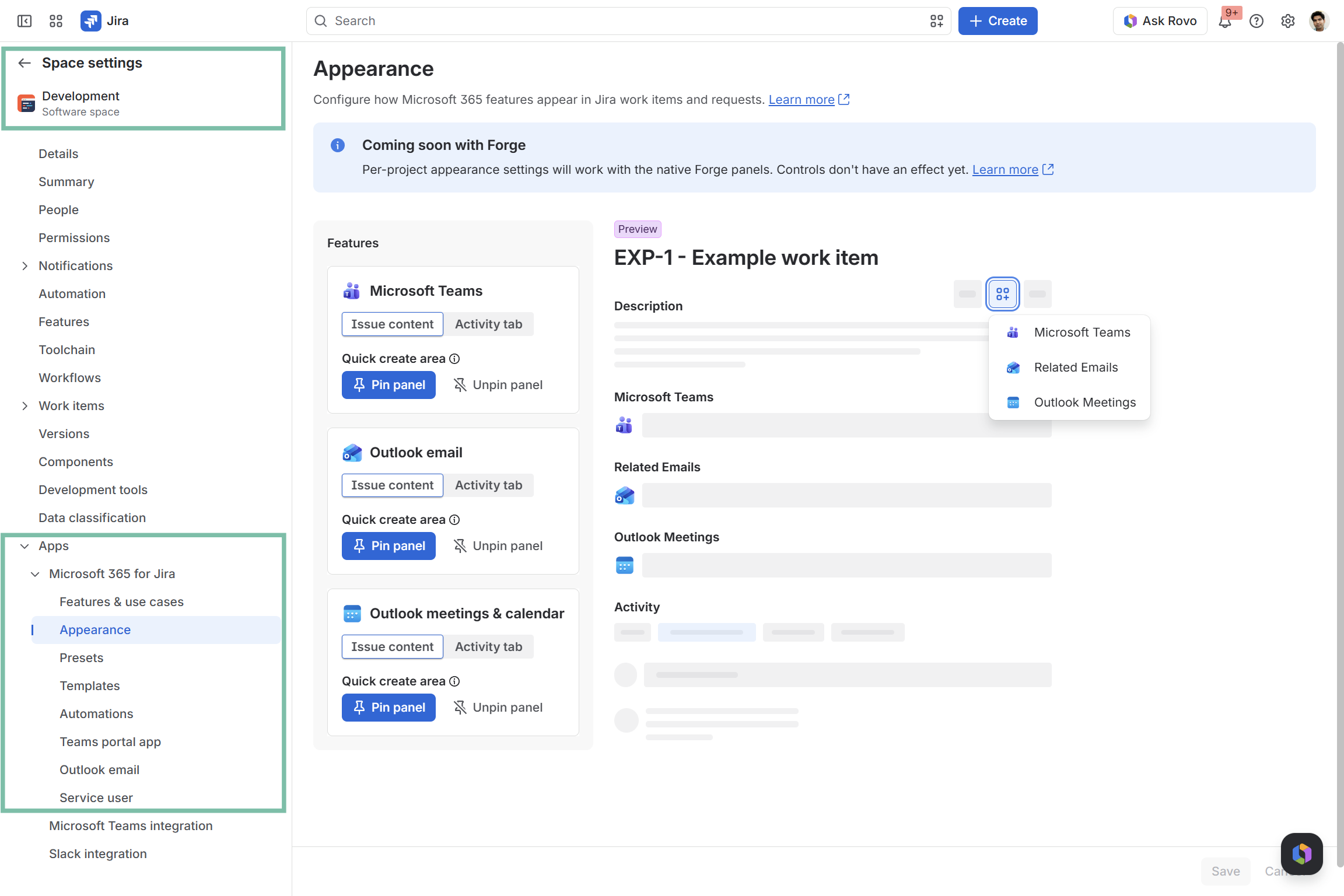The image size is (1344, 896).
Task: Open the Development space icon
Action: [26, 103]
